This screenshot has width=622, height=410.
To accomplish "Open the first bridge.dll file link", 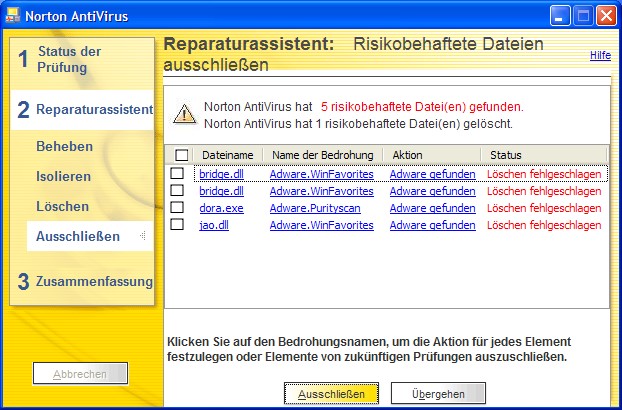I will tap(221, 174).
